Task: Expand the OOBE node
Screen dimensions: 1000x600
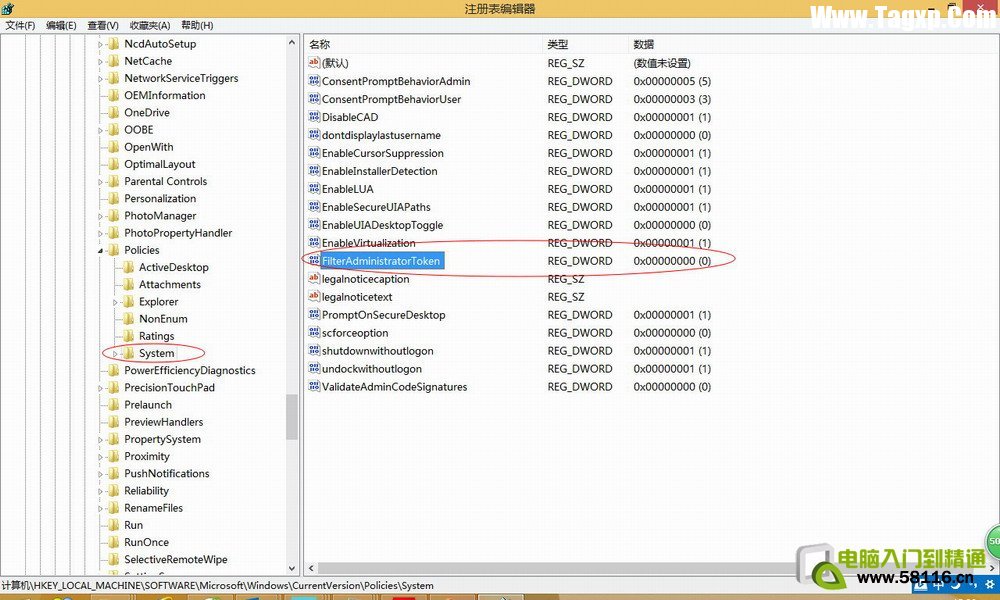Action: point(100,130)
